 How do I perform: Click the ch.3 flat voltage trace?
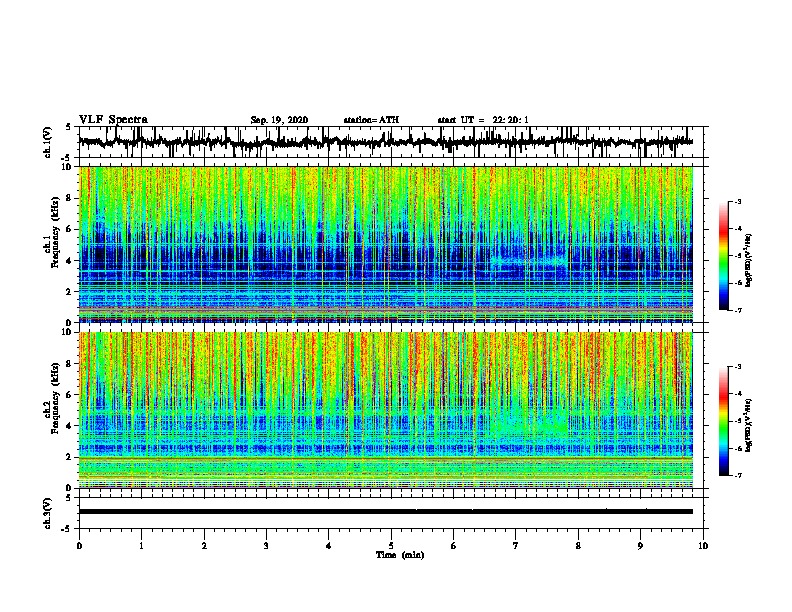pyautogui.click(x=386, y=512)
